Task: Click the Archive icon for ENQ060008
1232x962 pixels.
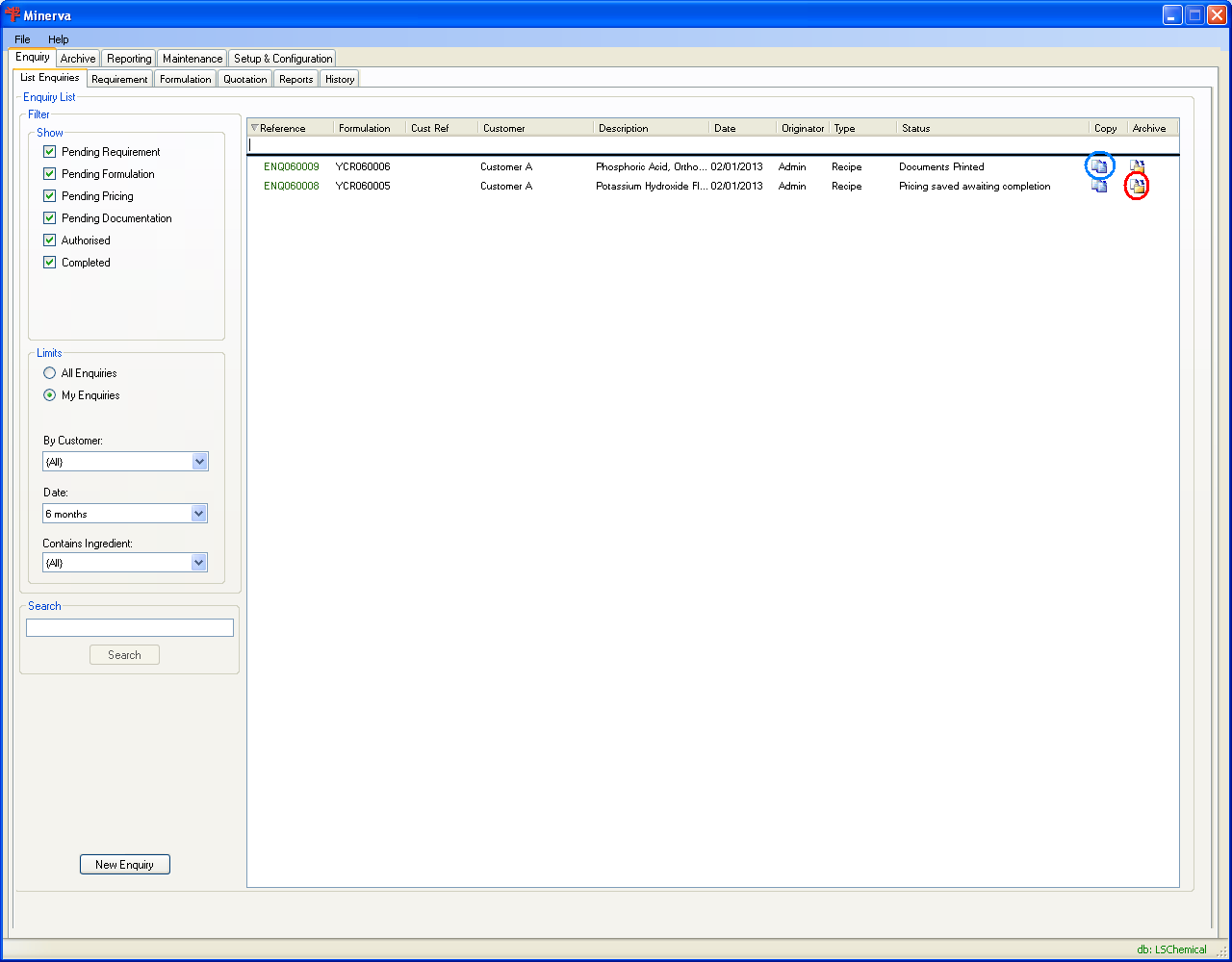Action: coord(1138,186)
